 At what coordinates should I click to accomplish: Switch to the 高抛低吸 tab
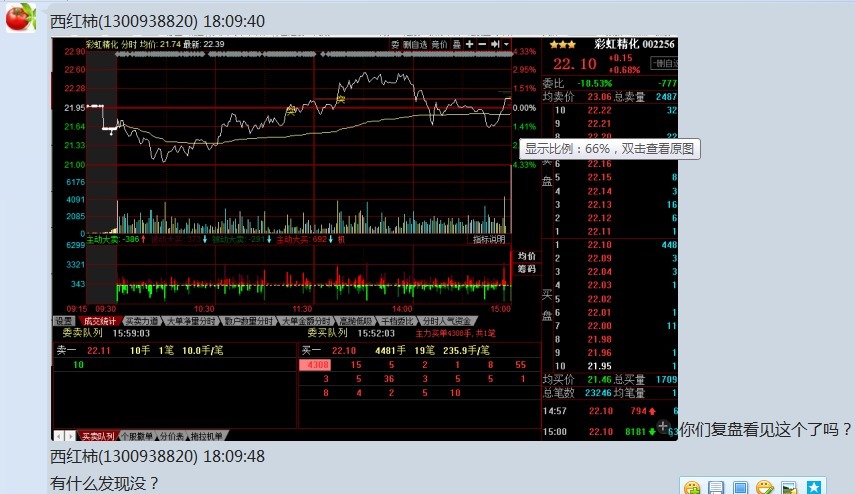coord(355,321)
